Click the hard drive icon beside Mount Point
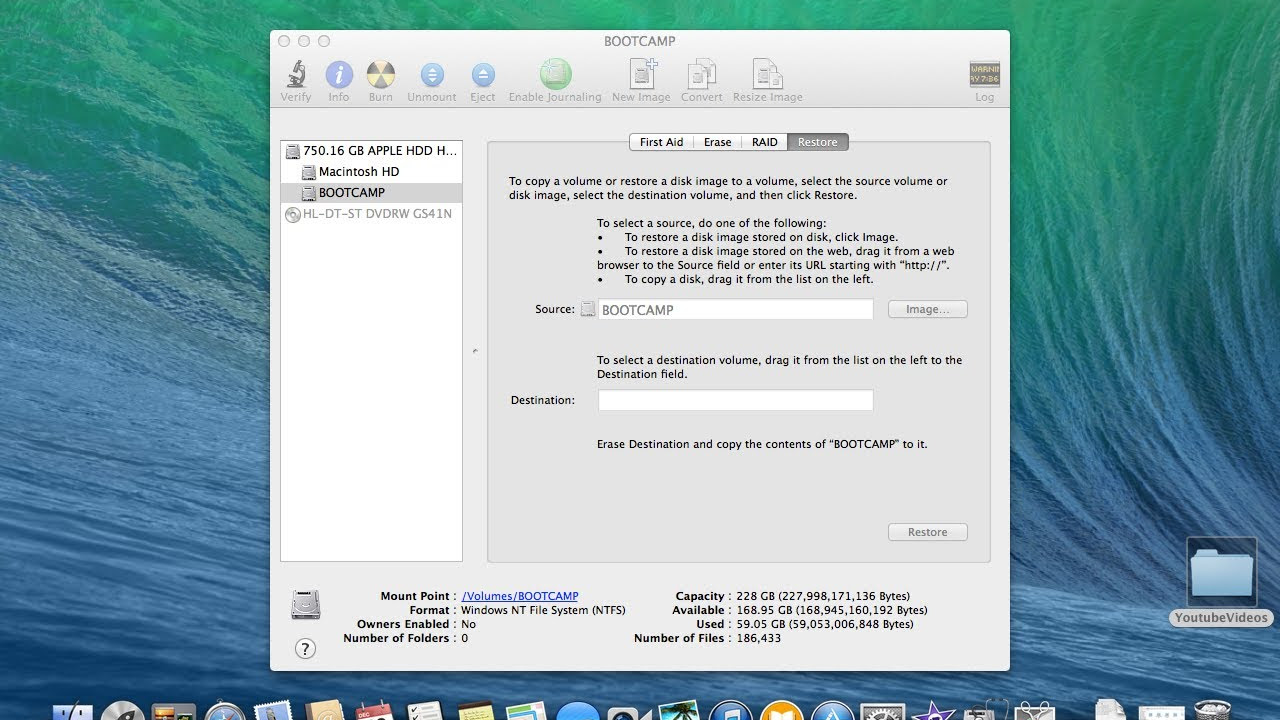 (306, 603)
